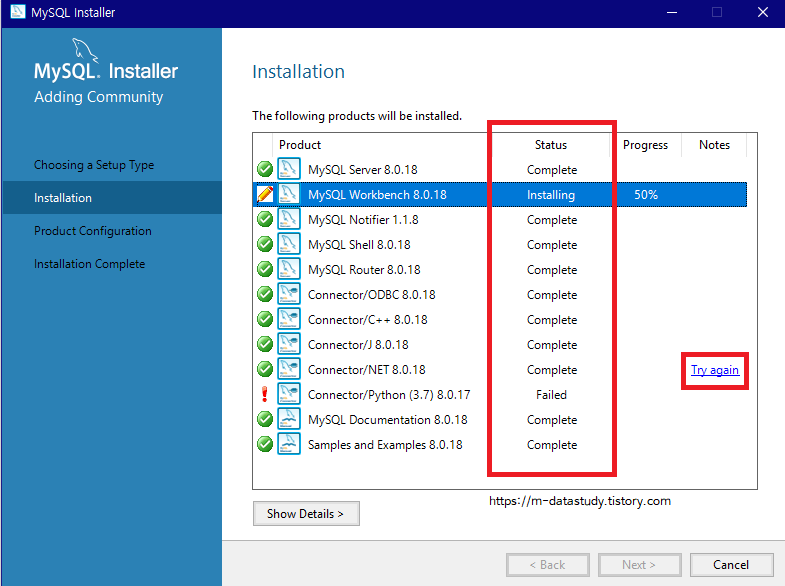The width and height of the screenshot is (785, 586).
Task: Select the MySQL Notifier 1.1.8 row
Action: coord(500,220)
